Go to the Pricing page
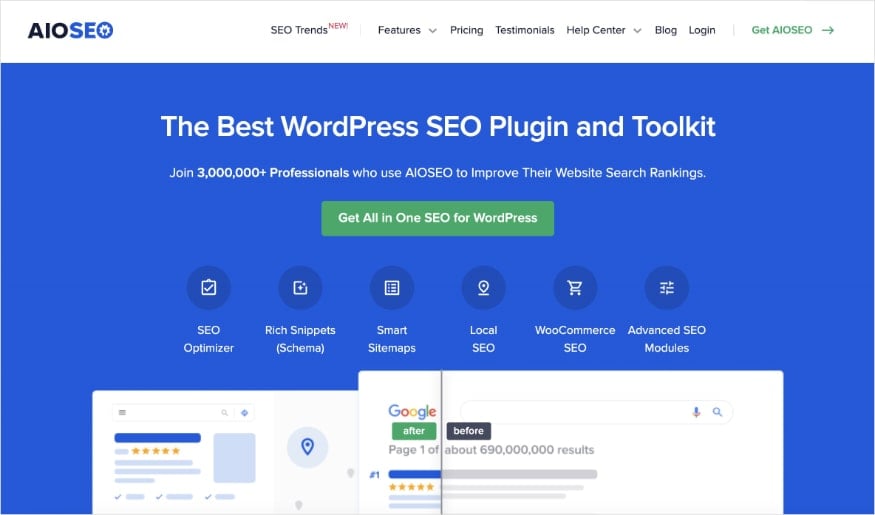 (x=467, y=30)
